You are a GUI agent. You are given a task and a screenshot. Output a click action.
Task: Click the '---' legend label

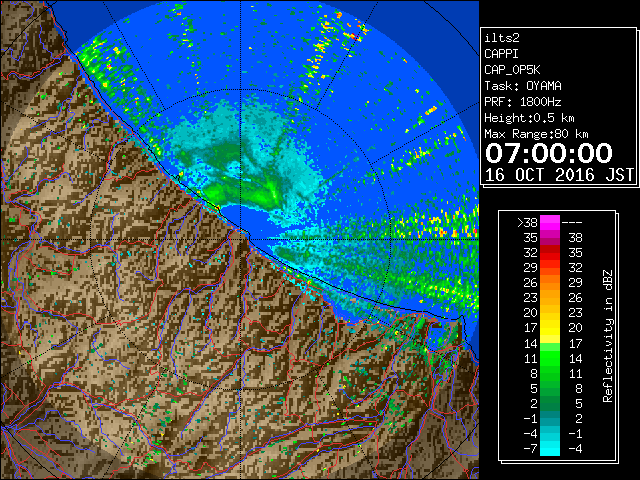coord(572,223)
